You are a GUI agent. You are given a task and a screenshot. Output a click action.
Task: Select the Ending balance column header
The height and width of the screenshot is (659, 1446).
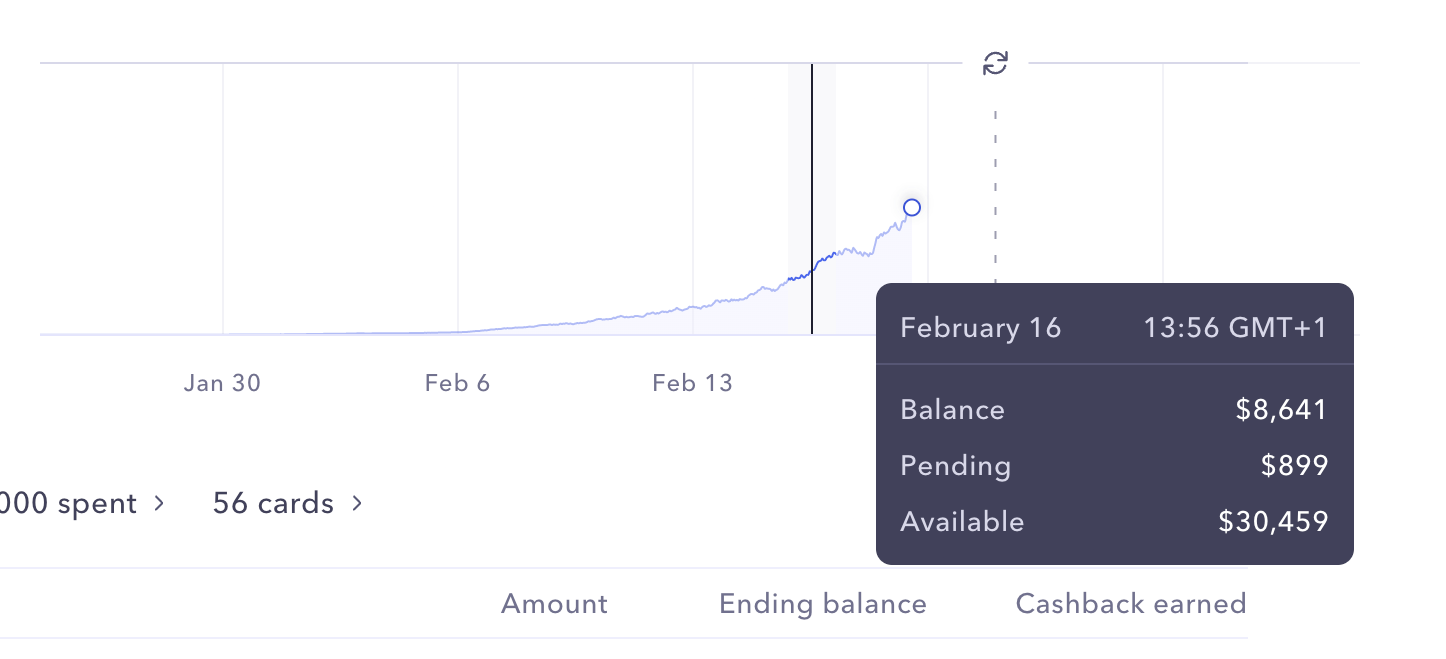(x=822, y=604)
